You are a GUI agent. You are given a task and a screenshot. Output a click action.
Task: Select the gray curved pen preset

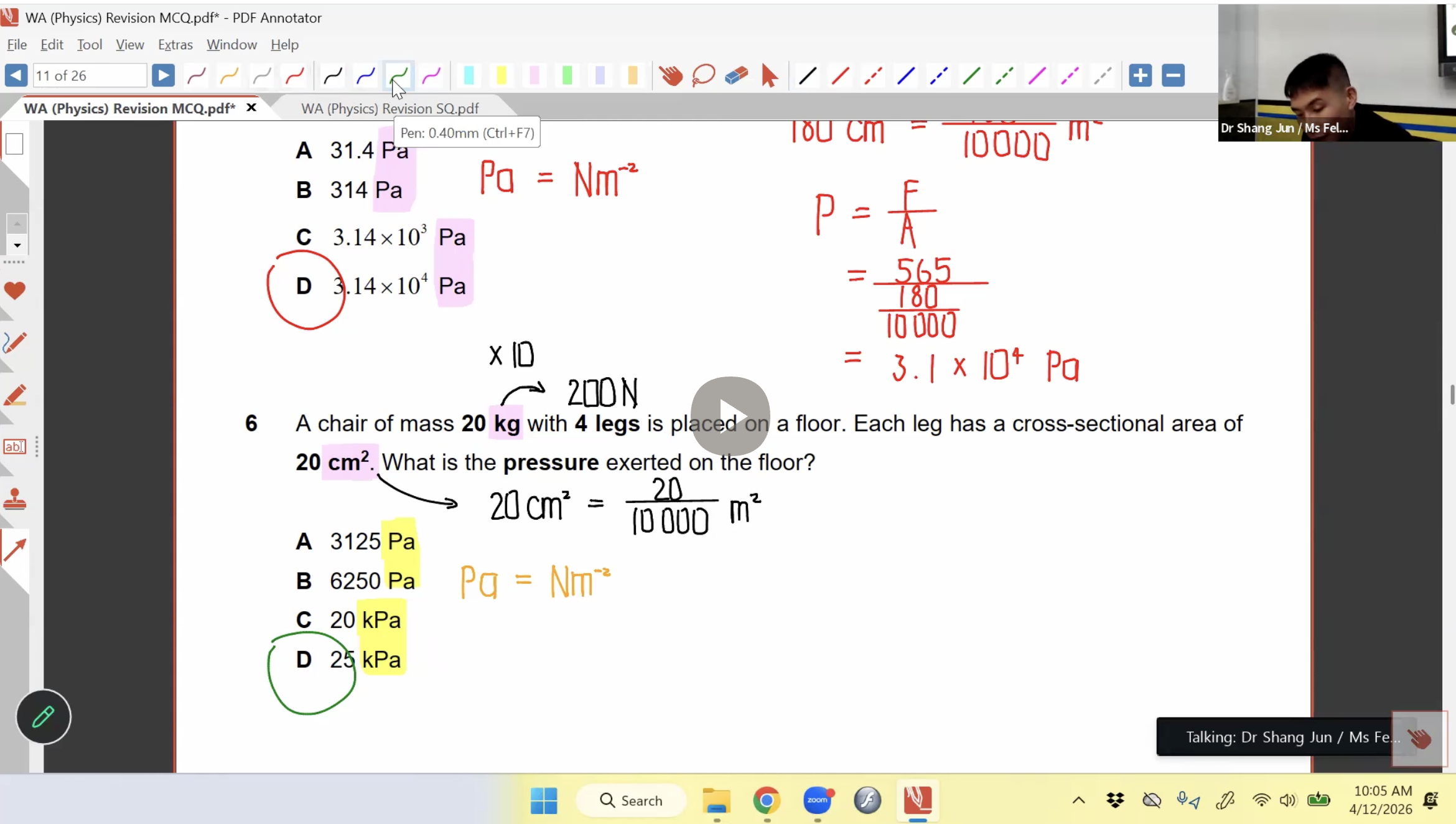click(x=262, y=75)
